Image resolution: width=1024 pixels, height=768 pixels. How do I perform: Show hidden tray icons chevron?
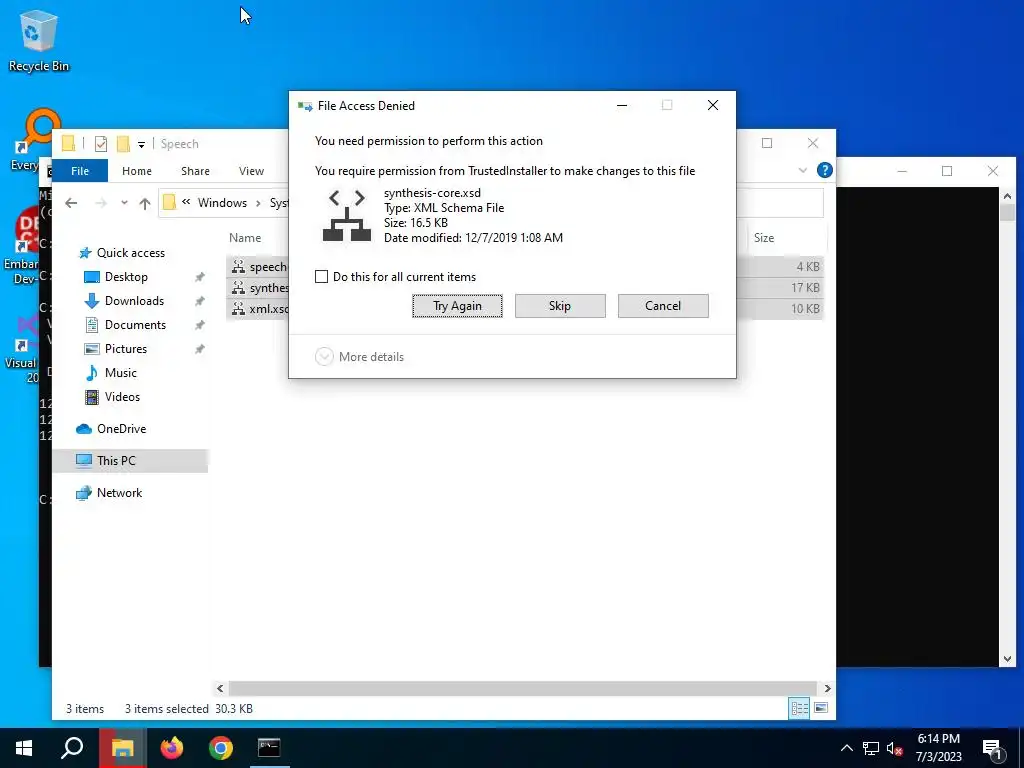pyautogui.click(x=846, y=748)
